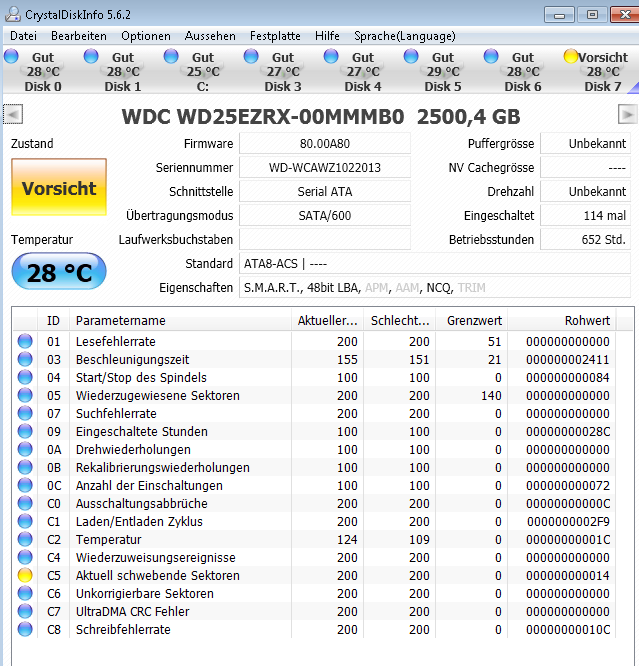Click status orb of Eingeschaltete Stunden row

coord(25,431)
